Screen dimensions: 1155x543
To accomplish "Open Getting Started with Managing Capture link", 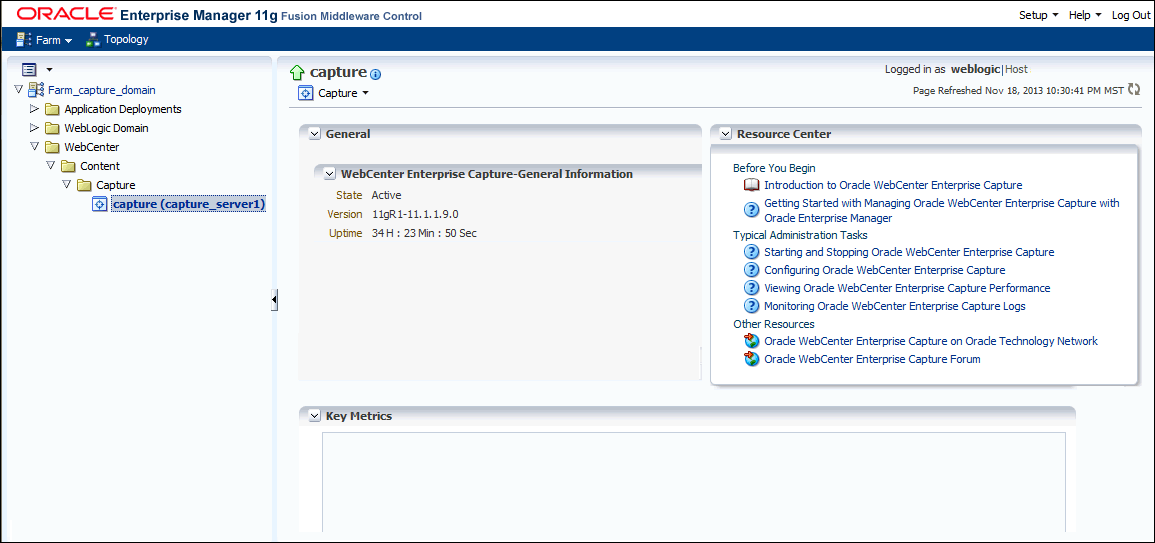I will click(x=942, y=210).
